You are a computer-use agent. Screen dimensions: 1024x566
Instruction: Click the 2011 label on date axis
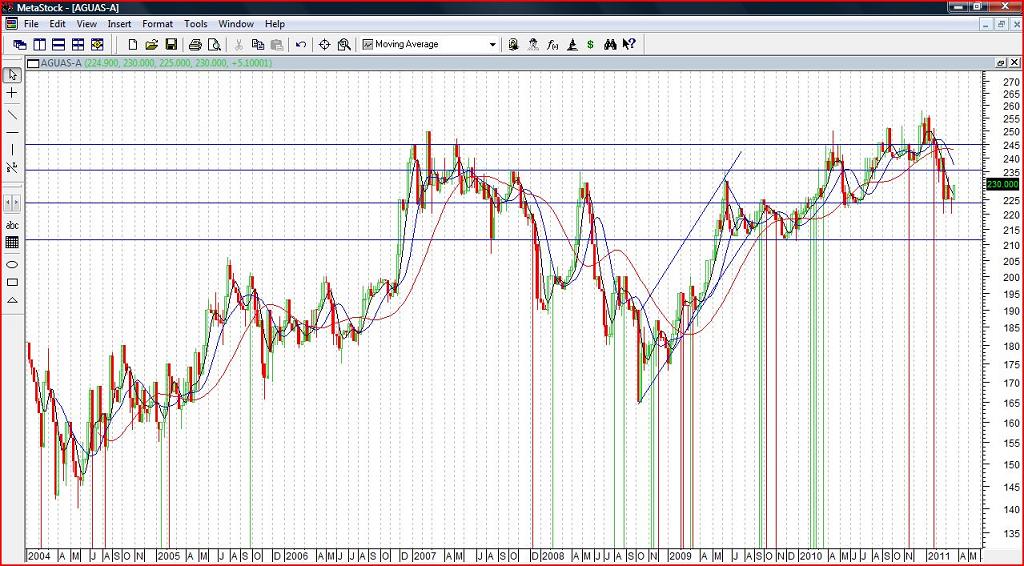[937, 556]
